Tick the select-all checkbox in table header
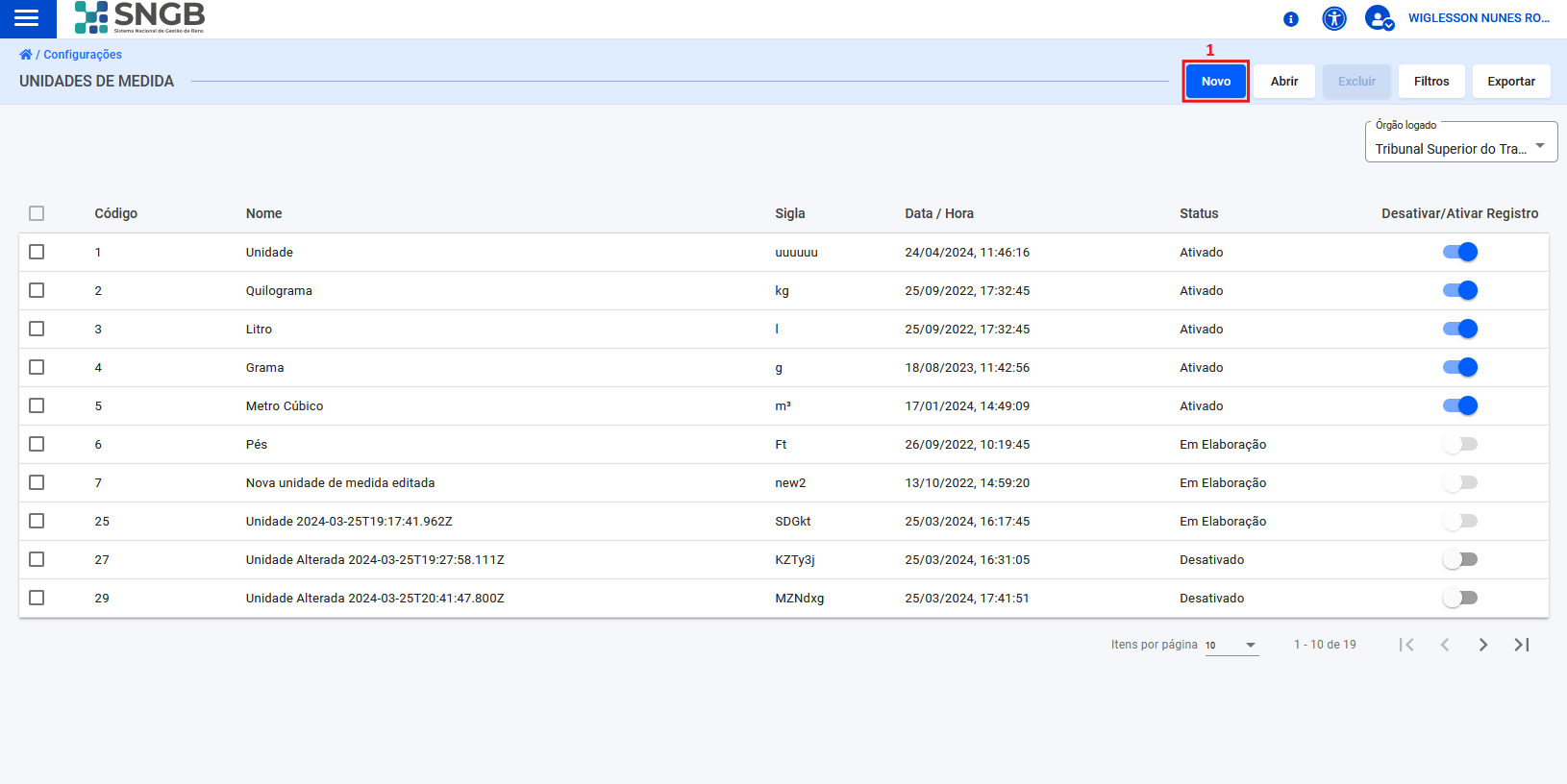The image size is (1567, 784). (37, 213)
